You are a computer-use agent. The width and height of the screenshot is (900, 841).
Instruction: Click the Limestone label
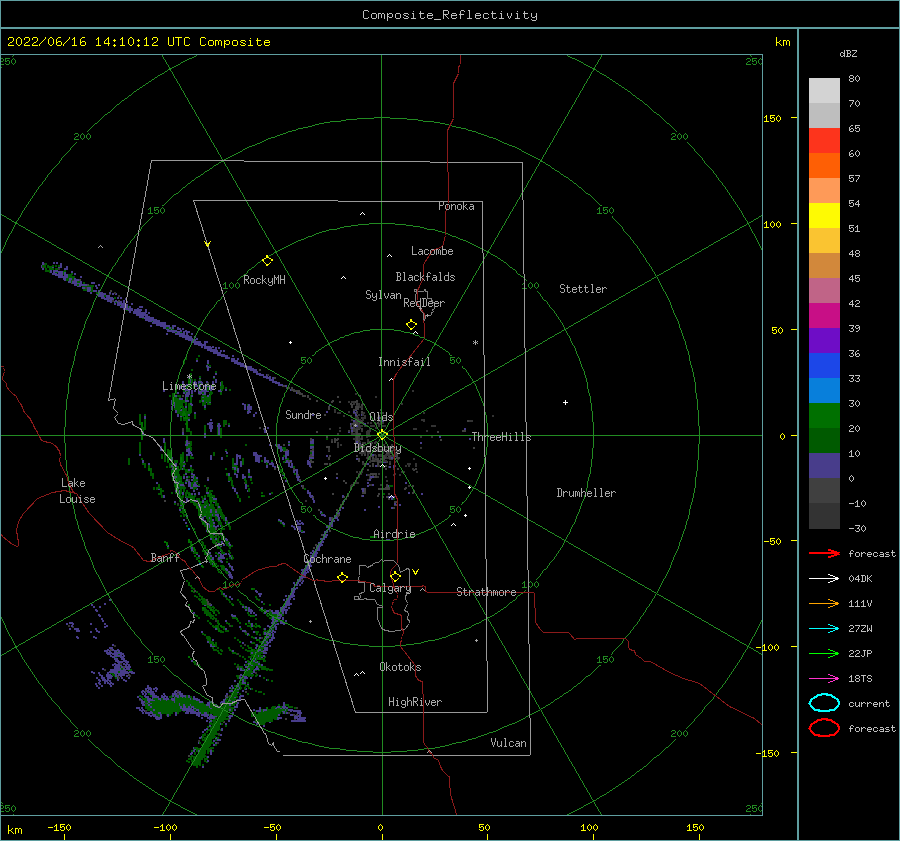click(x=189, y=386)
